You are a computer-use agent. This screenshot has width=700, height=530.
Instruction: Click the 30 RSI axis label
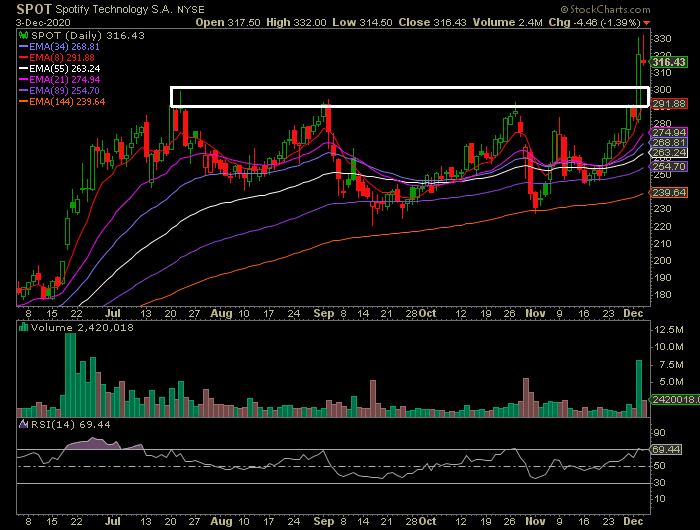(659, 483)
